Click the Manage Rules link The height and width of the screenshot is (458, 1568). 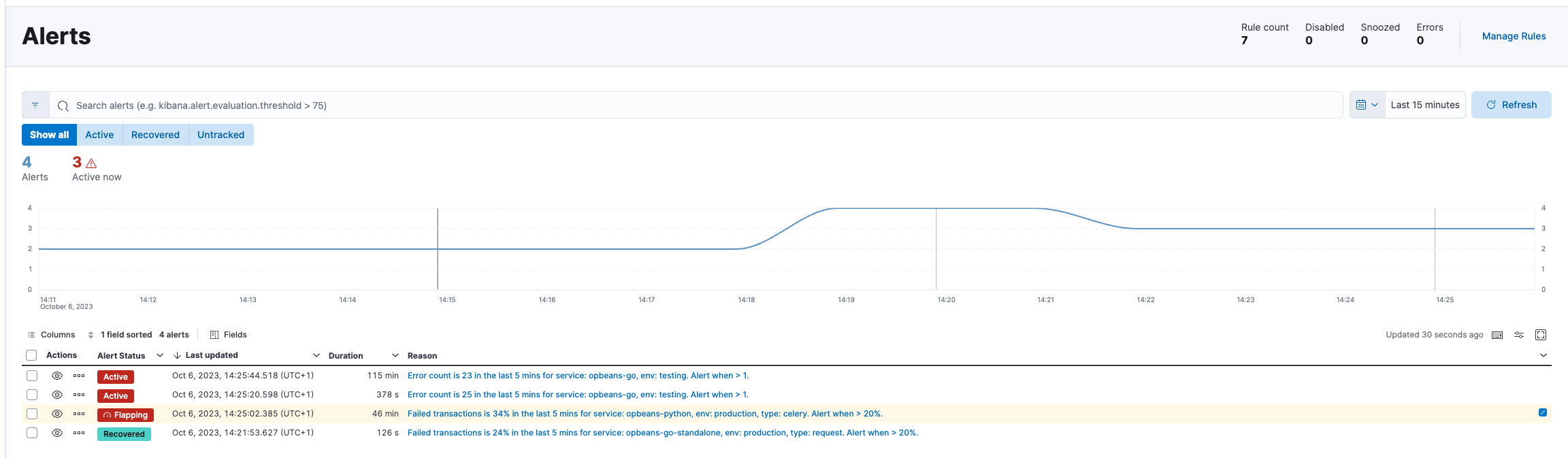pyautogui.click(x=1514, y=36)
